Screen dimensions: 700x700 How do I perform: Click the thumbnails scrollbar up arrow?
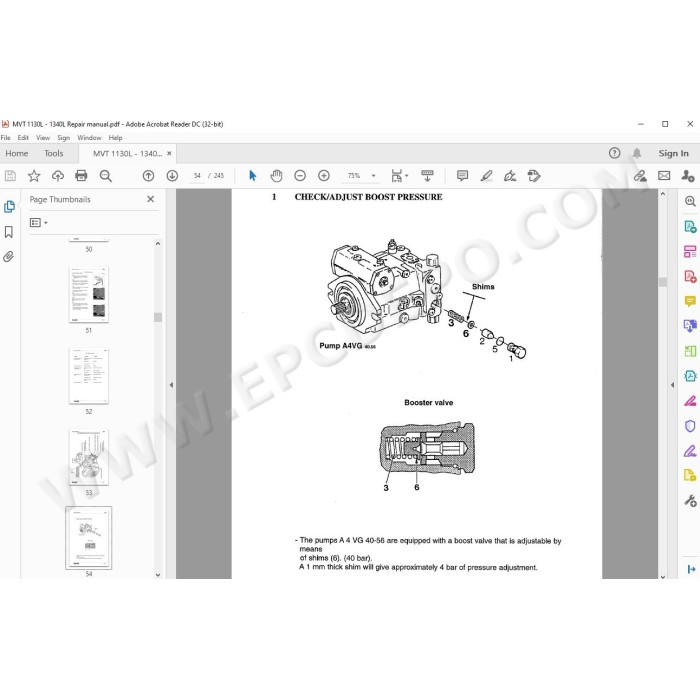point(158,243)
